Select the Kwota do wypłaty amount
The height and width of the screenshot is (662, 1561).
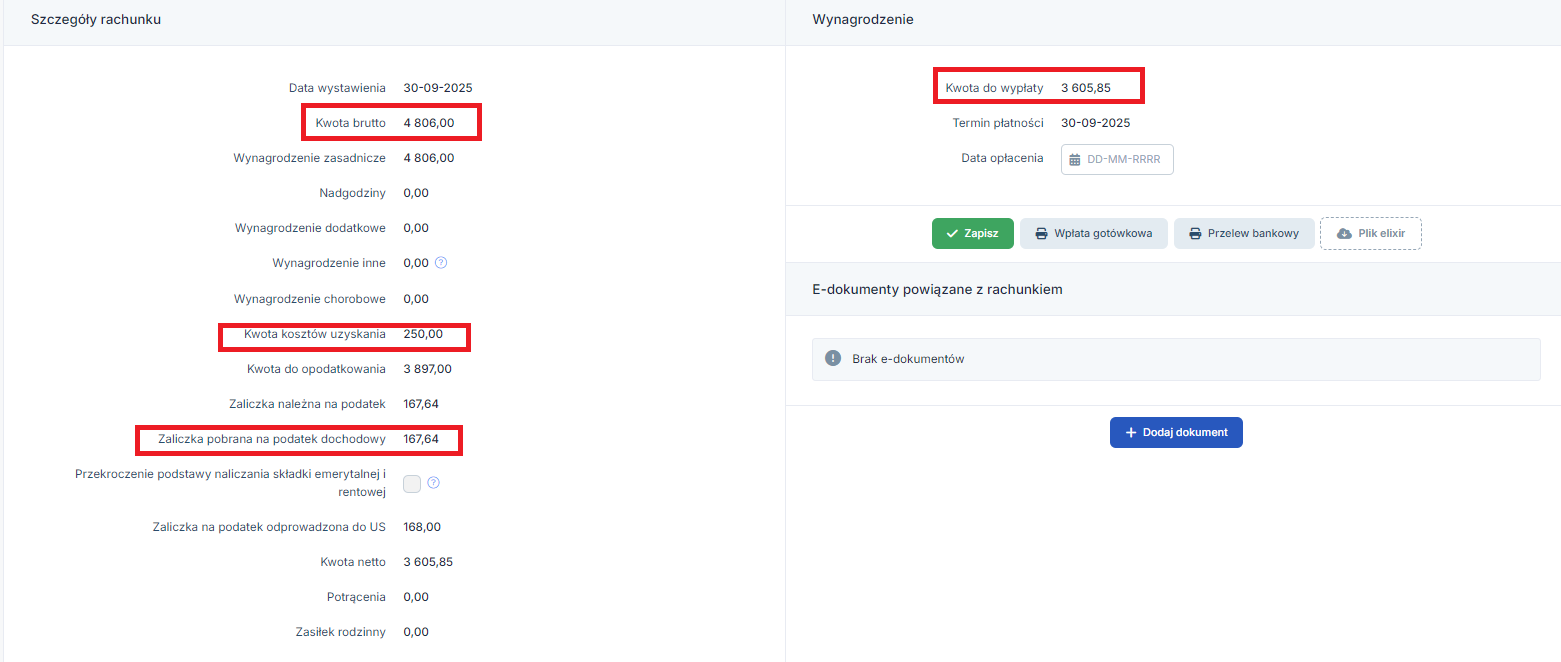tap(1085, 88)
